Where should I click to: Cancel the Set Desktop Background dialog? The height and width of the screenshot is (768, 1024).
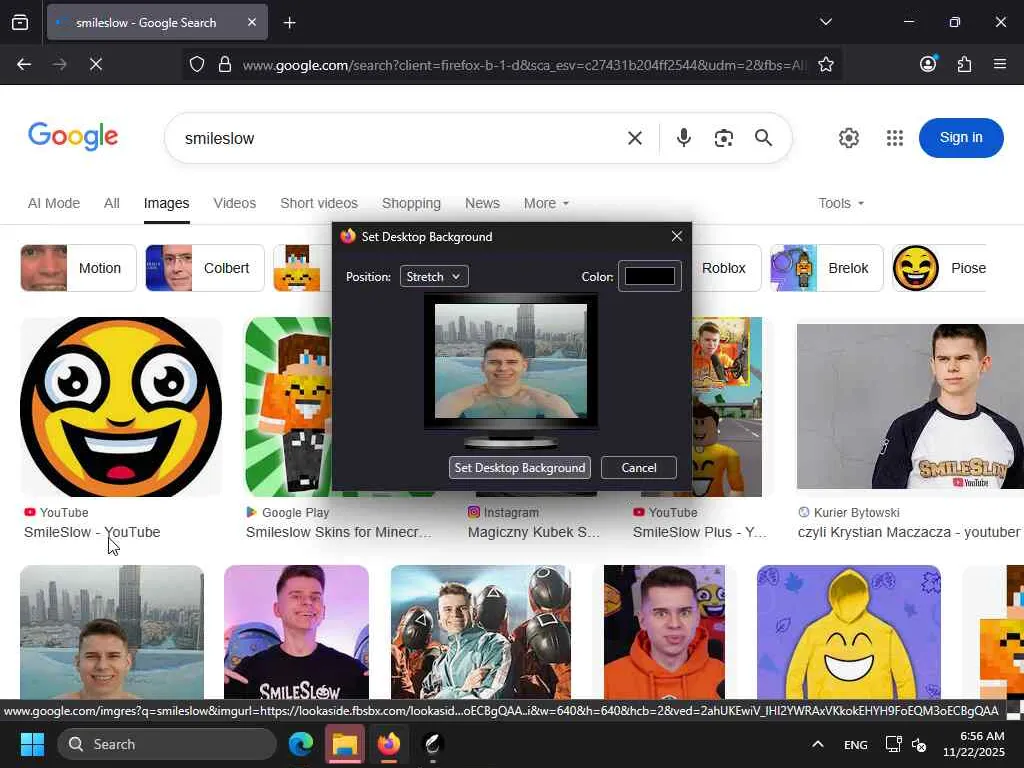pos(639,468)
